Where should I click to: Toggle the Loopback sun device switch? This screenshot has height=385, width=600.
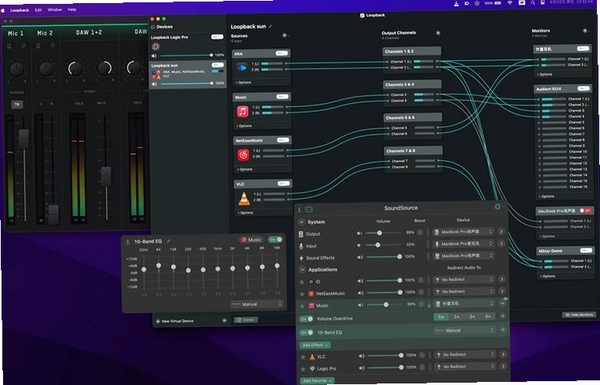(x=217, y=65)
